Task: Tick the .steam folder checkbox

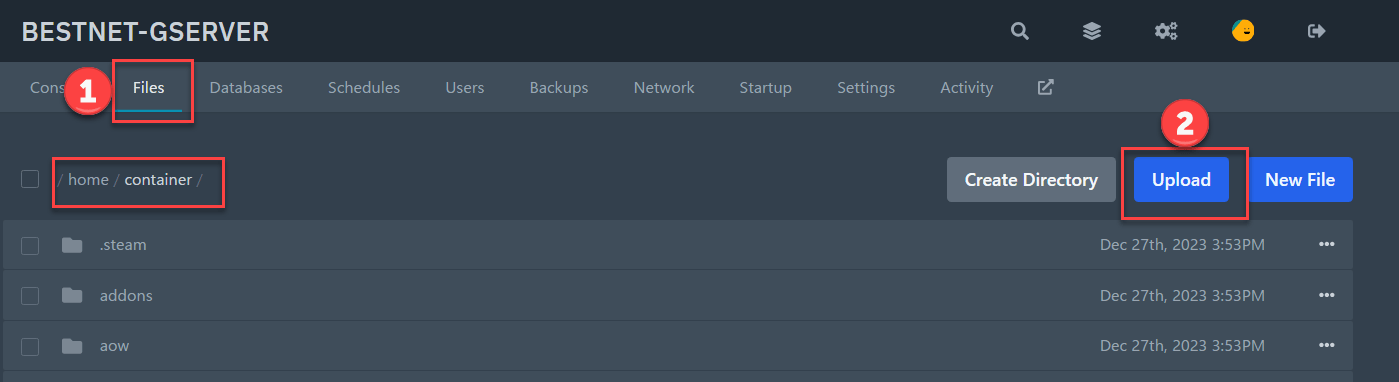Action: pyautogui.click(x=30, y=245)
